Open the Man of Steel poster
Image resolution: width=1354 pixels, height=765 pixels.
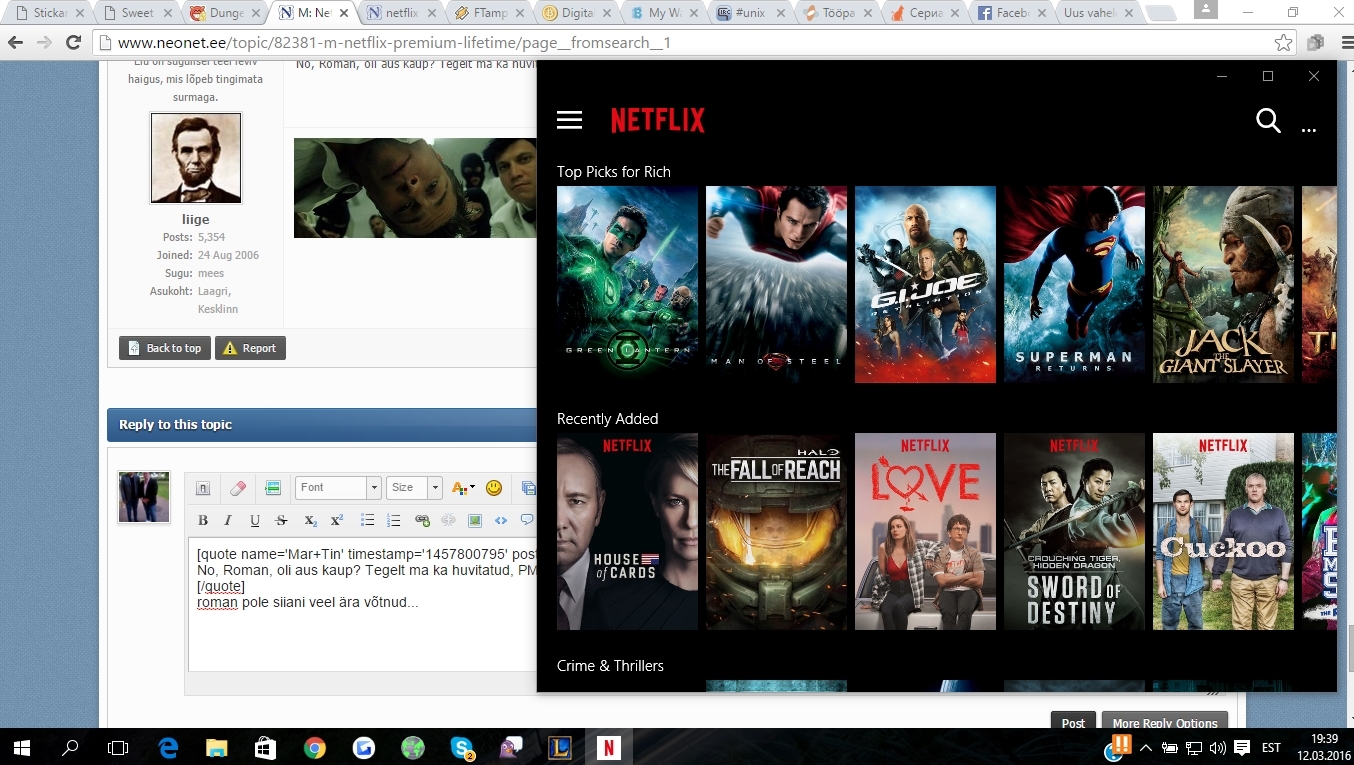click(776, 284)
